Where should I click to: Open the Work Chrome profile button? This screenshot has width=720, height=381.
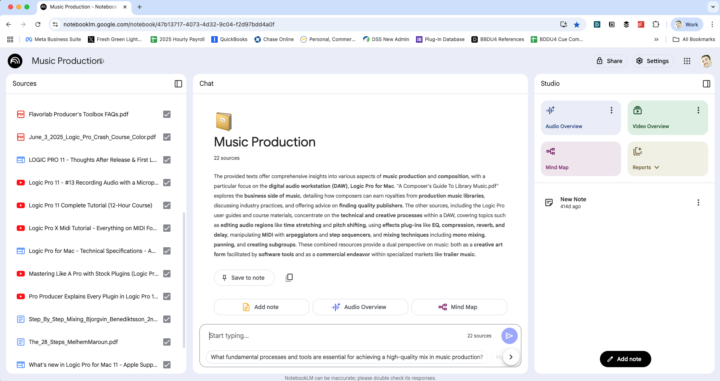687,24
